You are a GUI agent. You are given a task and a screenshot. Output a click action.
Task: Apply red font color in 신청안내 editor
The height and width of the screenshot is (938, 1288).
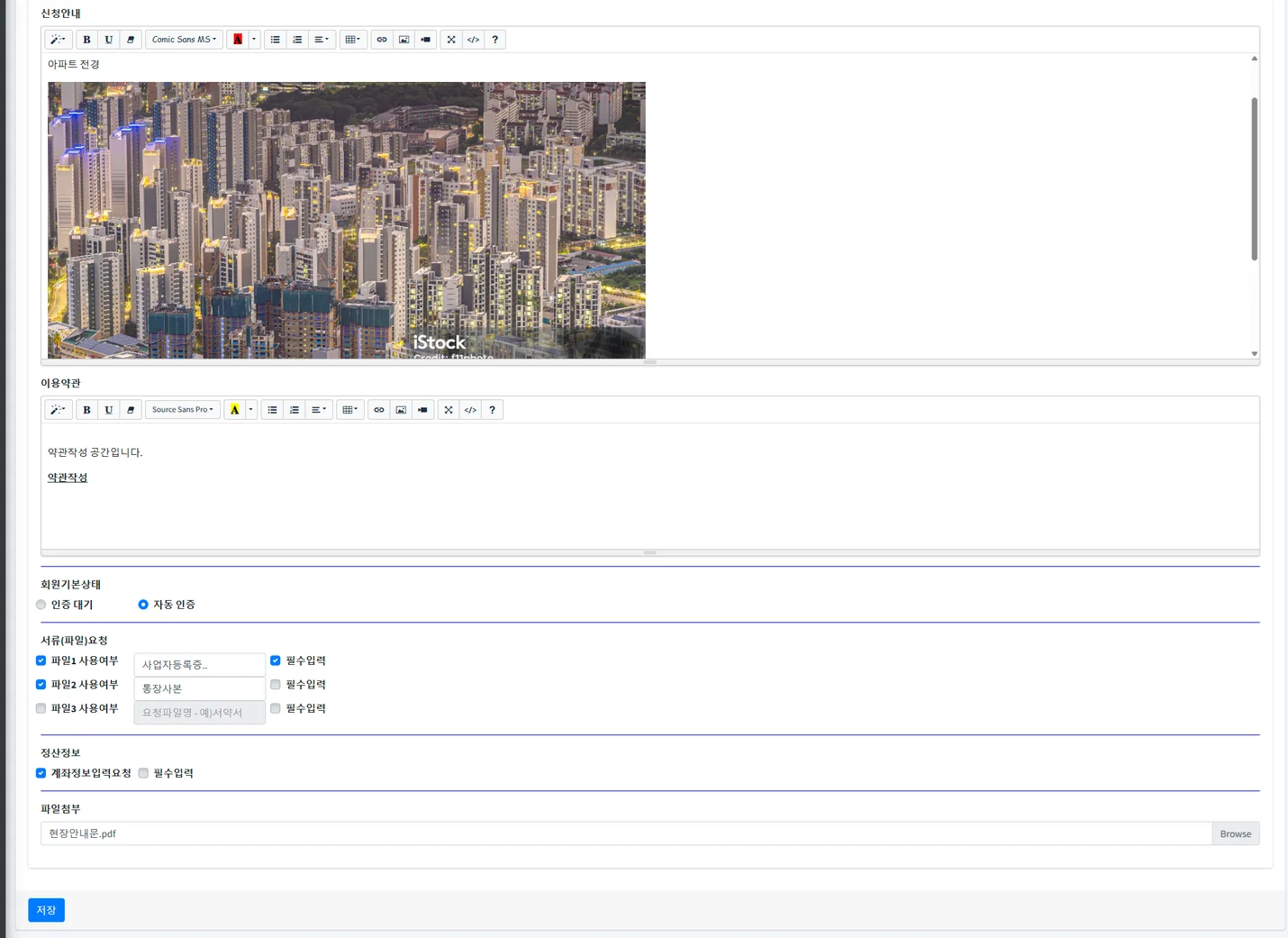click(238, 40)
